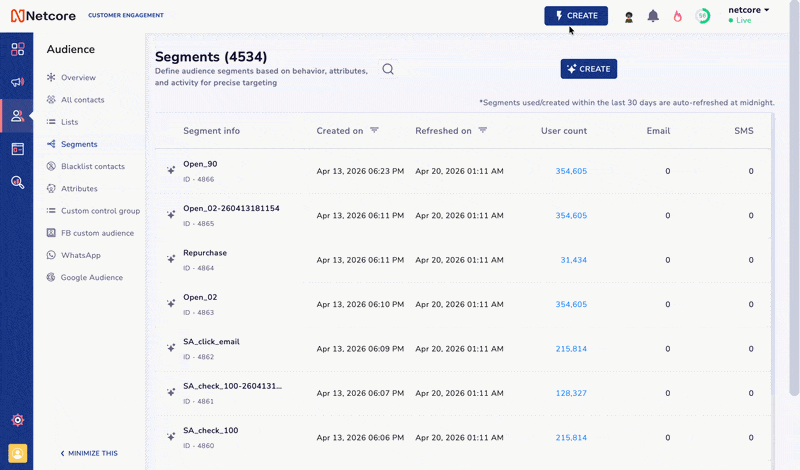Screen dimensions: 800x470
Task: Click the search magnifier beside Segments heading
Action: [x=388, y=69]
